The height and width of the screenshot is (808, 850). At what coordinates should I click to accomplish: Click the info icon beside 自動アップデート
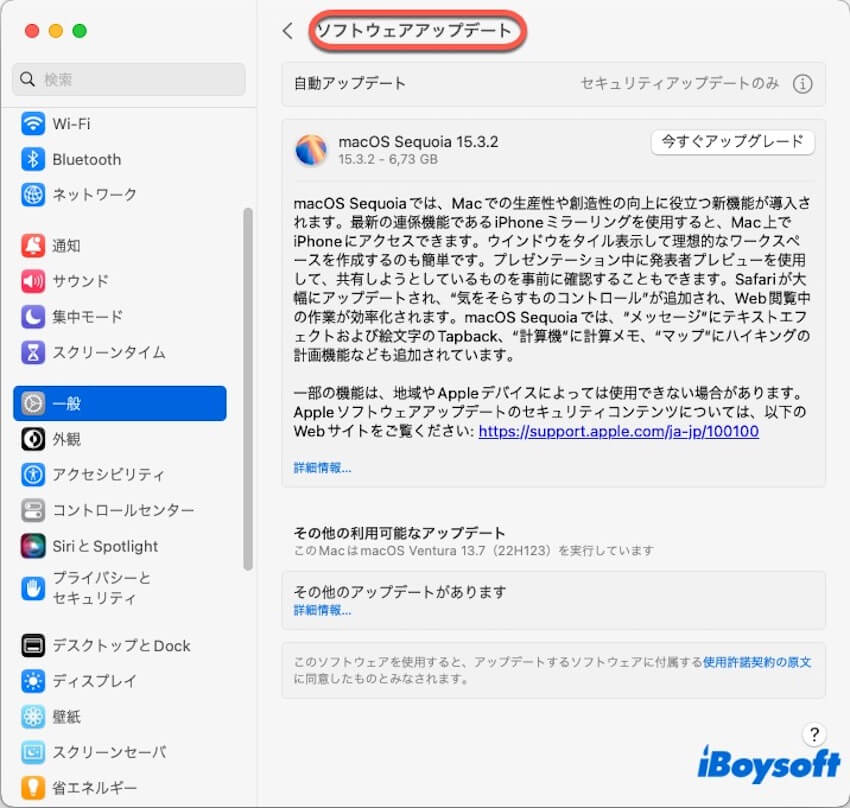coord(802,84)
